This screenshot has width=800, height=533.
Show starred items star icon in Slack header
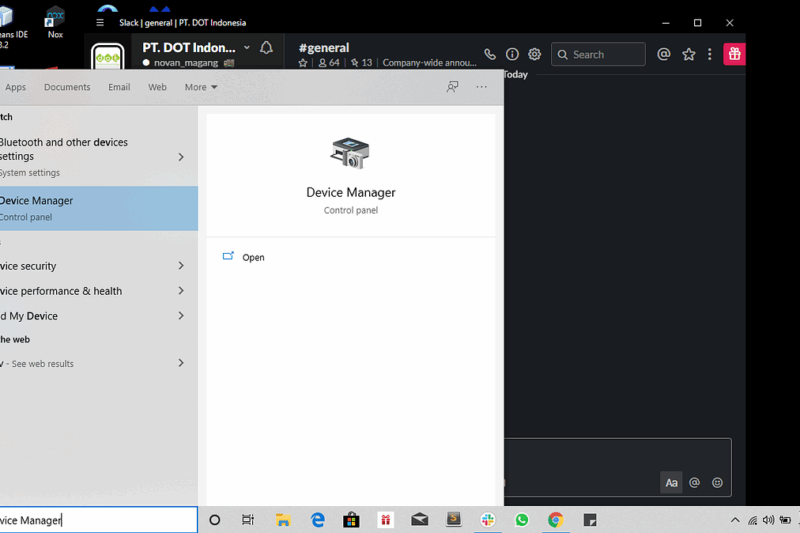point(688,54)
